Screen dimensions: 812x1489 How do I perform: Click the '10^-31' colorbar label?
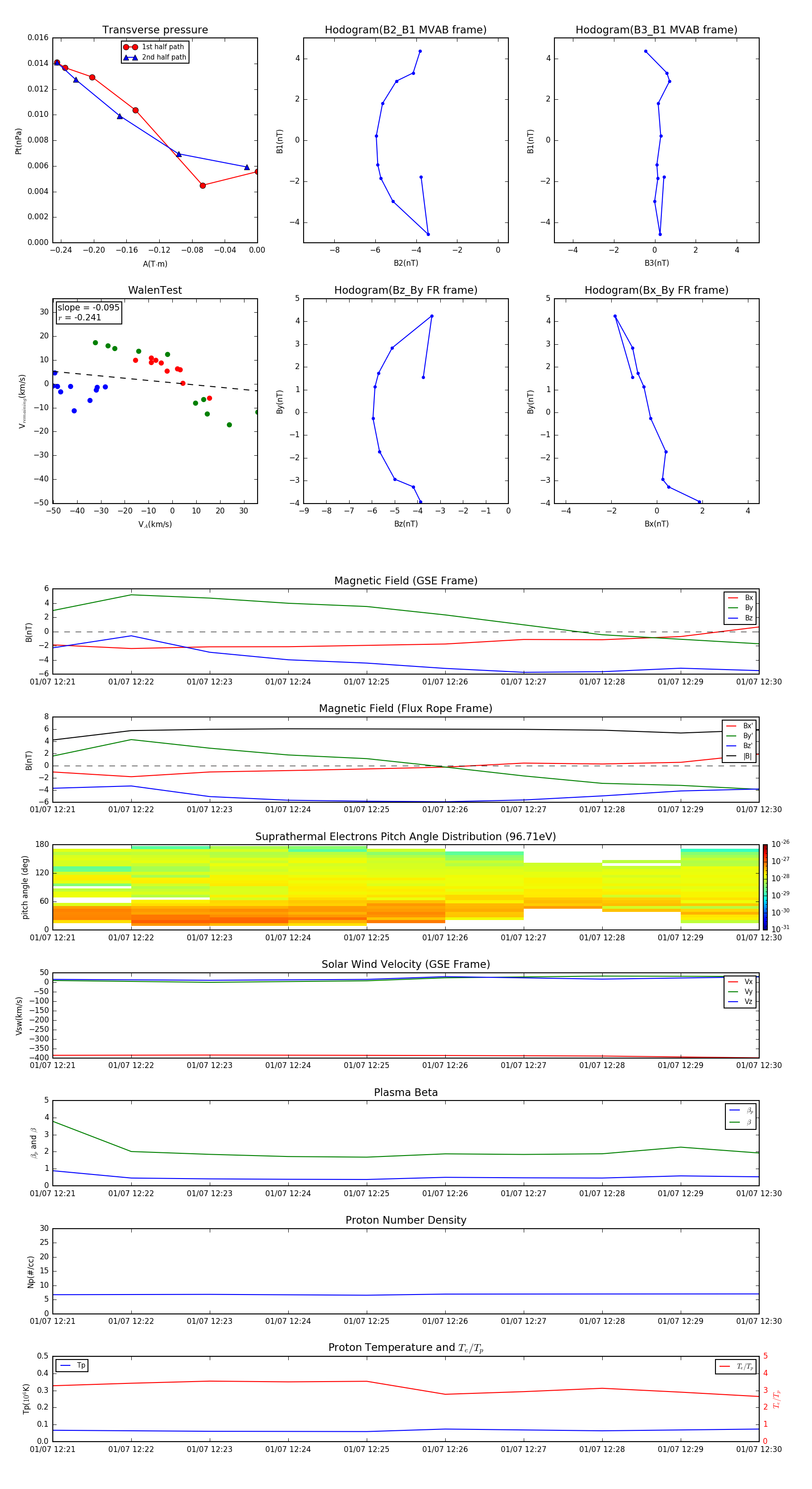click(780, 929)
